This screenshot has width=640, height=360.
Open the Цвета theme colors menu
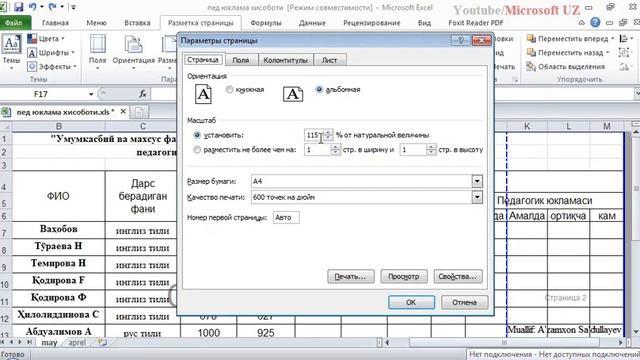click(x=46, y=39)
